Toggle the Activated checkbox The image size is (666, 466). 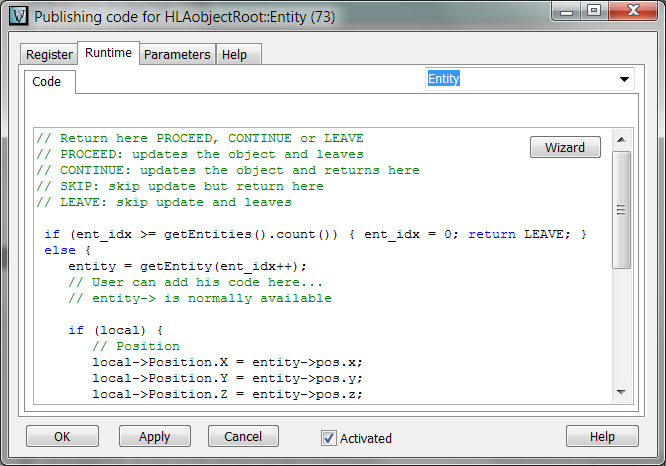(x=329, y=438)
